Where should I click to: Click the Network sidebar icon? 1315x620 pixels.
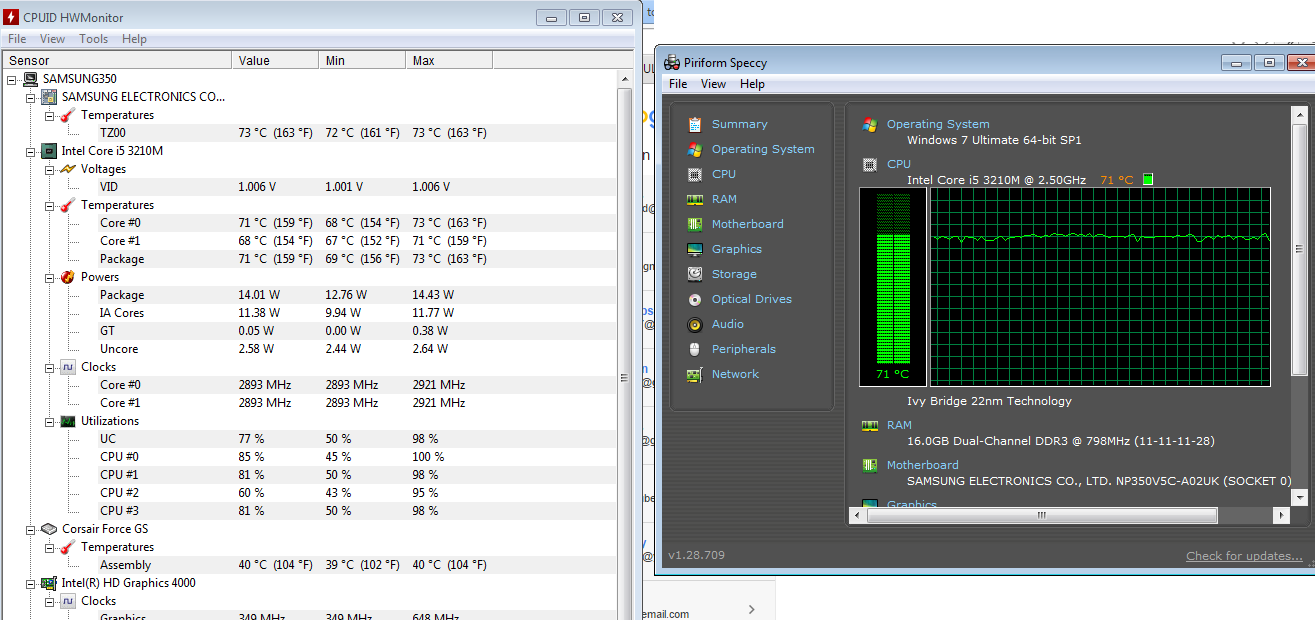695,374
